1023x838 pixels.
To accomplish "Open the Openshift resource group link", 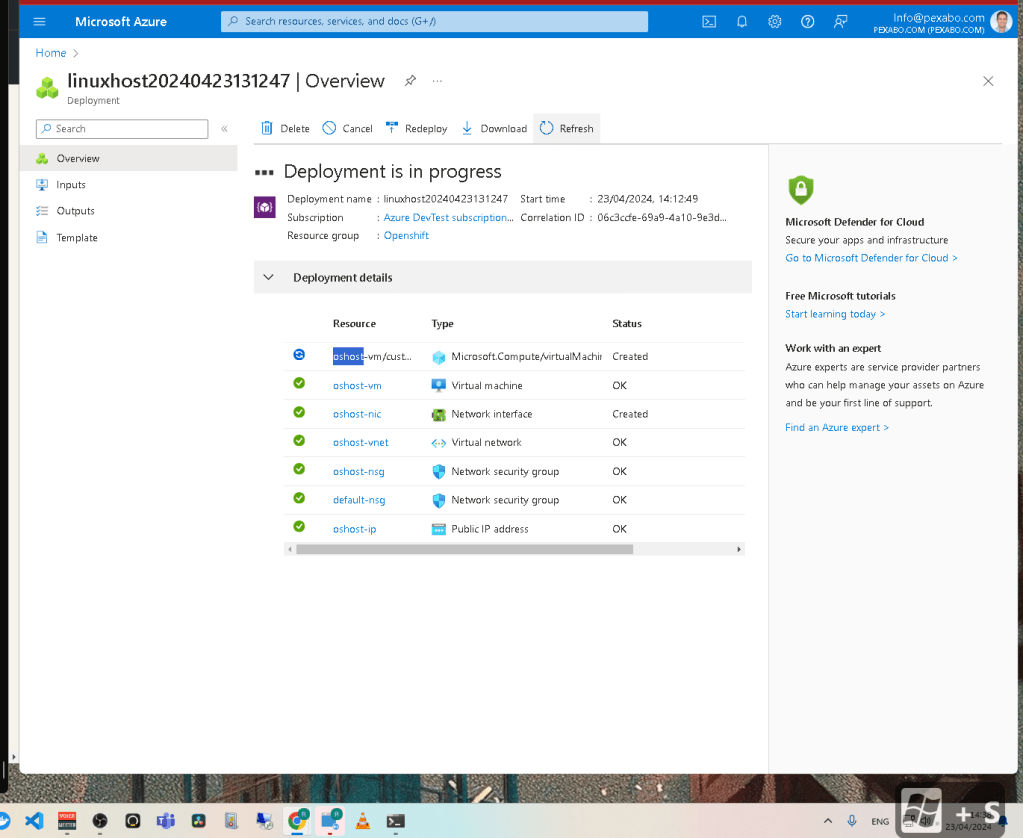I will coord(406,236).
